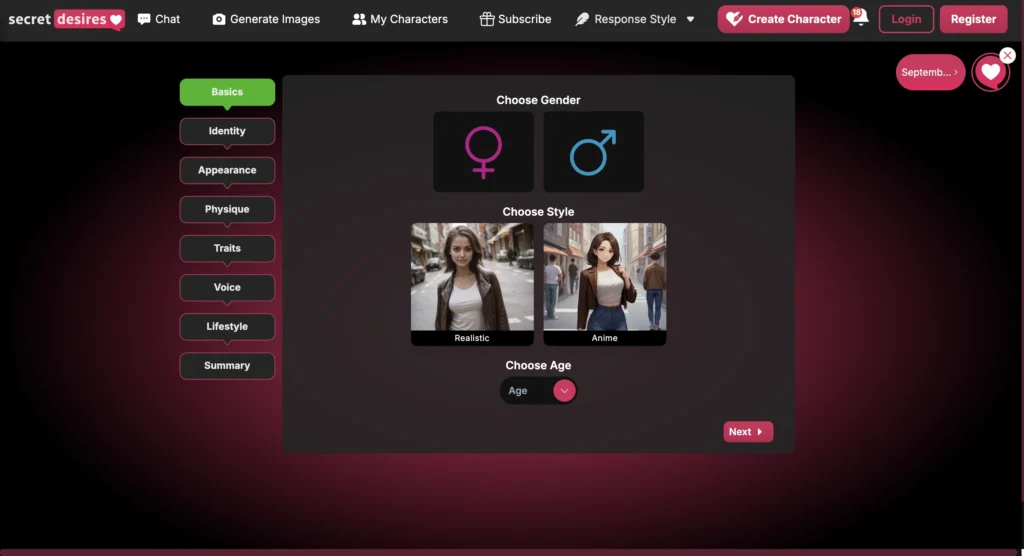The height and width of the screenshot is (556, 1024).
Task: Click the notification bell icon
Action: 859,19
